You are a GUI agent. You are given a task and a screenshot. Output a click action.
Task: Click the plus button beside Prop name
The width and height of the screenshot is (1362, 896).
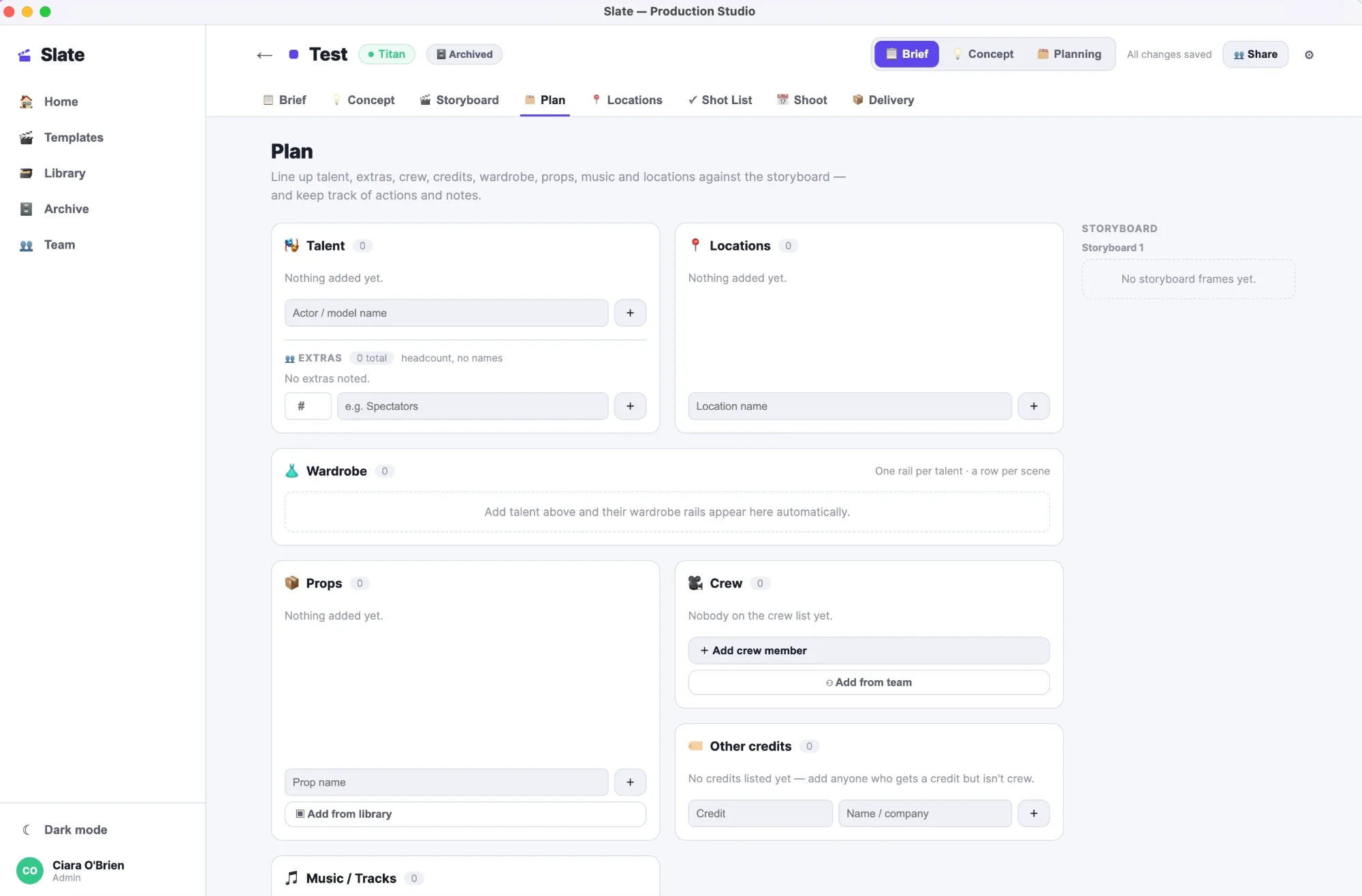[630, 782]
